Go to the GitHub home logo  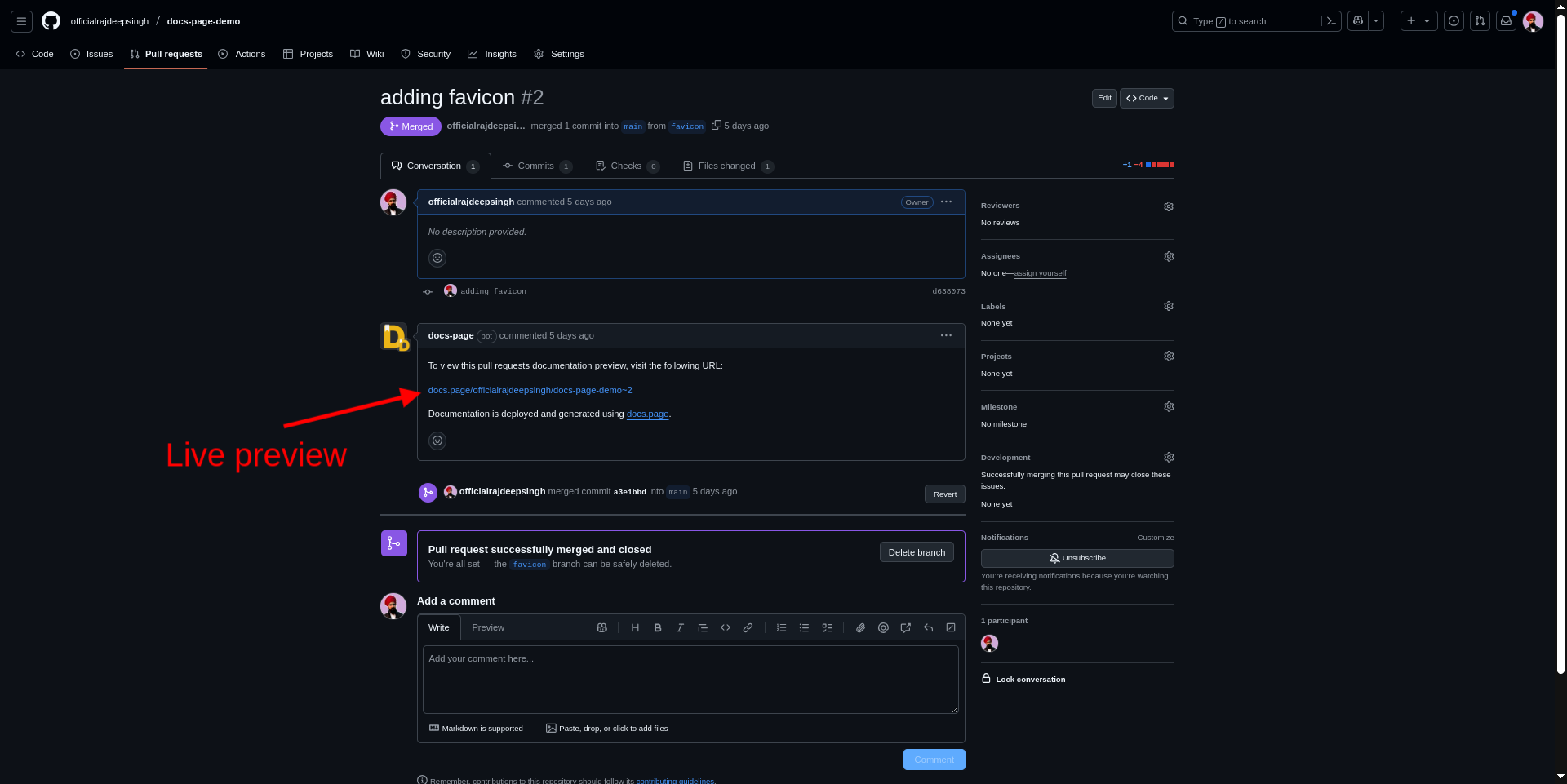coord(51,21)
